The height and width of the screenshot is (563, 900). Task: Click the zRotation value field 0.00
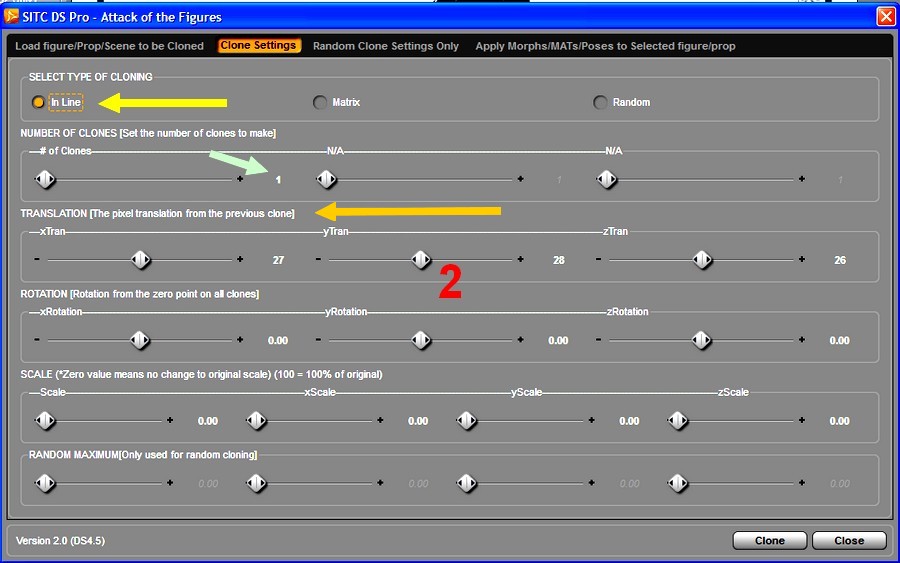(x=839, y=341)
